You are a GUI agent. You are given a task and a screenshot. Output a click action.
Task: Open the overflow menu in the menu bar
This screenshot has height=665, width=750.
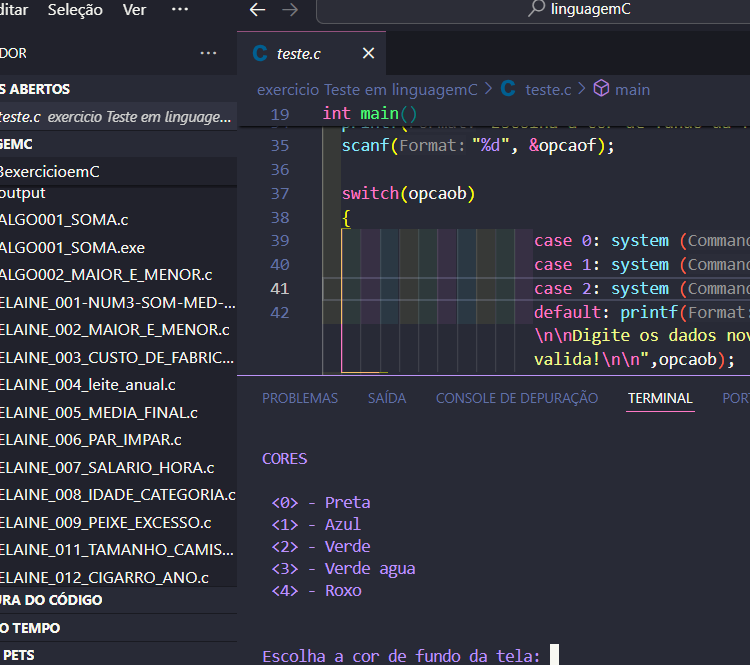(180, 10)
